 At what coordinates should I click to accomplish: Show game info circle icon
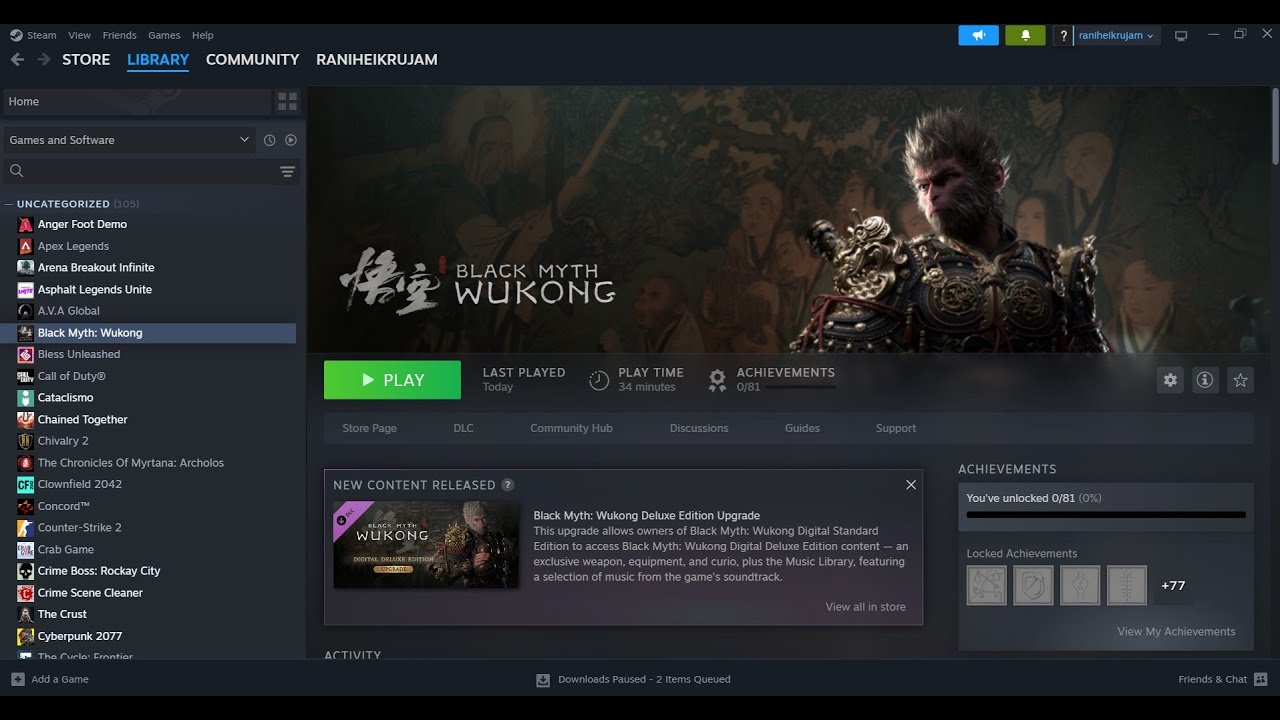(x=1205, y=380)
